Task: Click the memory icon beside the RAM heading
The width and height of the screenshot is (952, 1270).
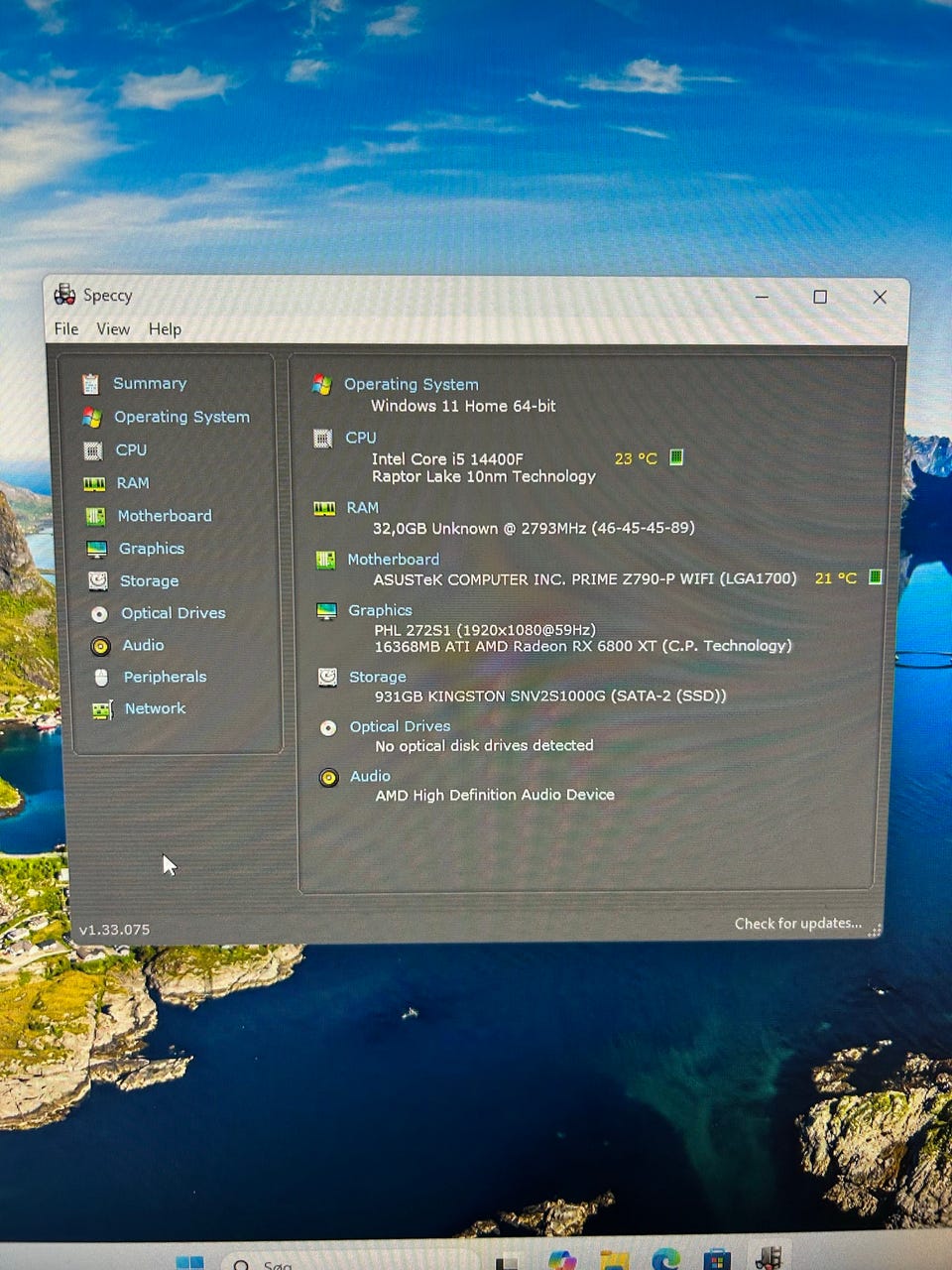Action: coord(324,508)
